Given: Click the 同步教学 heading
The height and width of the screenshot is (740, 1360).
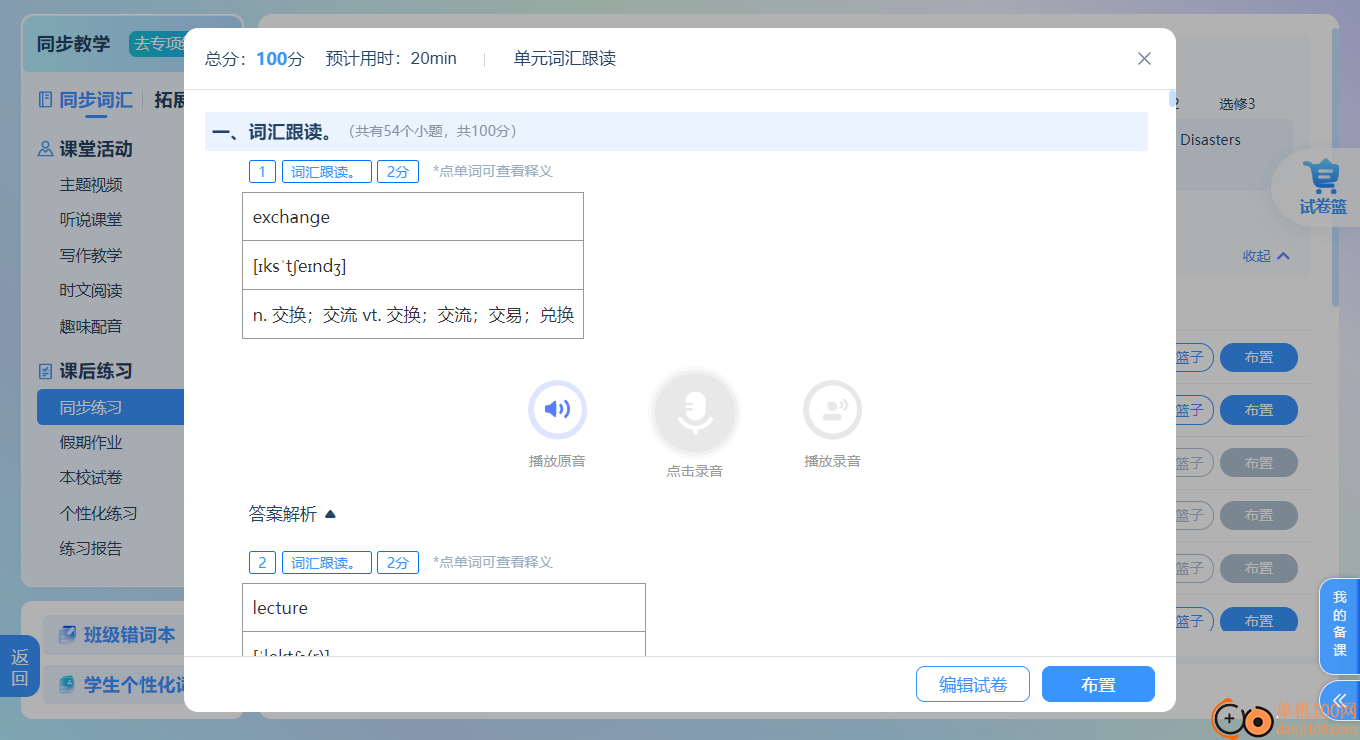Looking at the screenshot, I should (74, 44).
